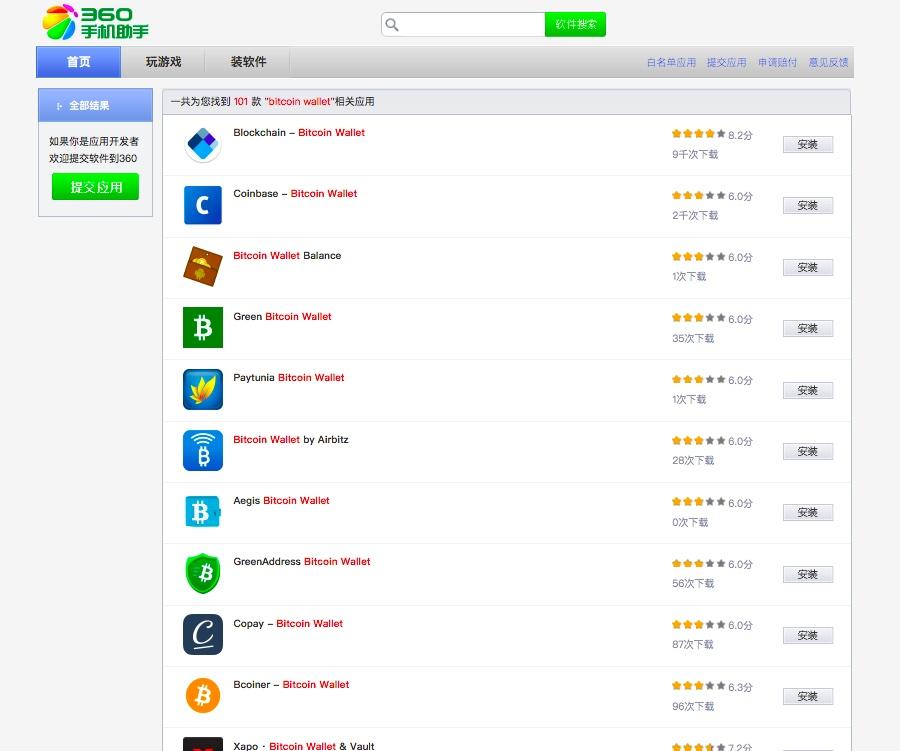Click the 360 手机助手 logo
Viewport: 900px width, 751px height.
click(x=95, y=22)
